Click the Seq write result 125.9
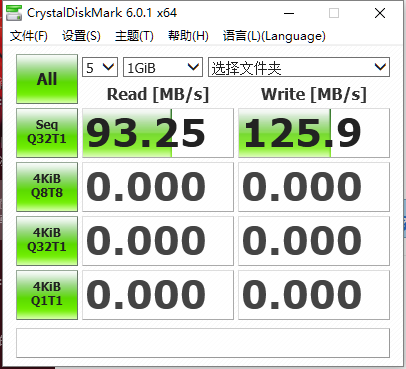Screen dimensions: 406x369 point(314,133)
